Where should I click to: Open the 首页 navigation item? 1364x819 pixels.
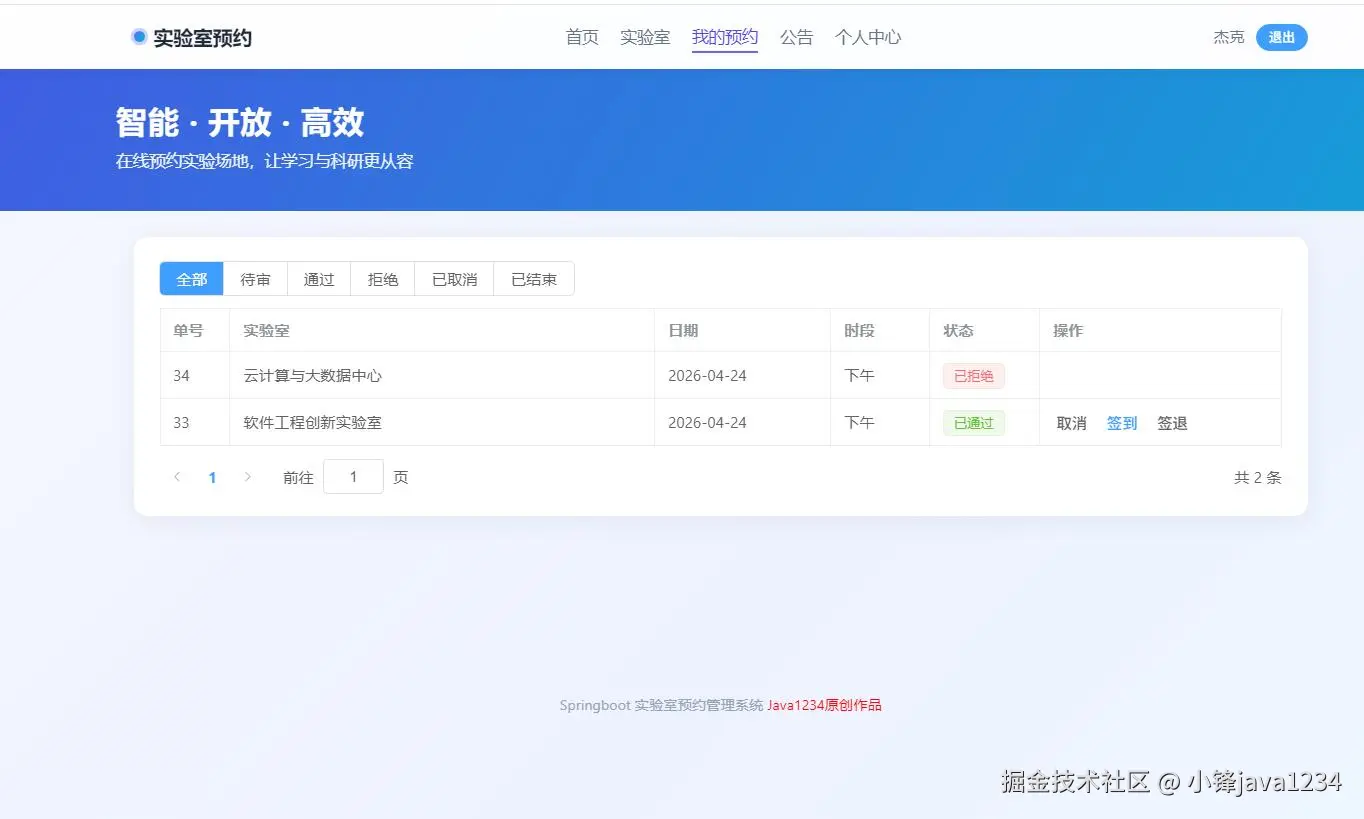point(582,37)
